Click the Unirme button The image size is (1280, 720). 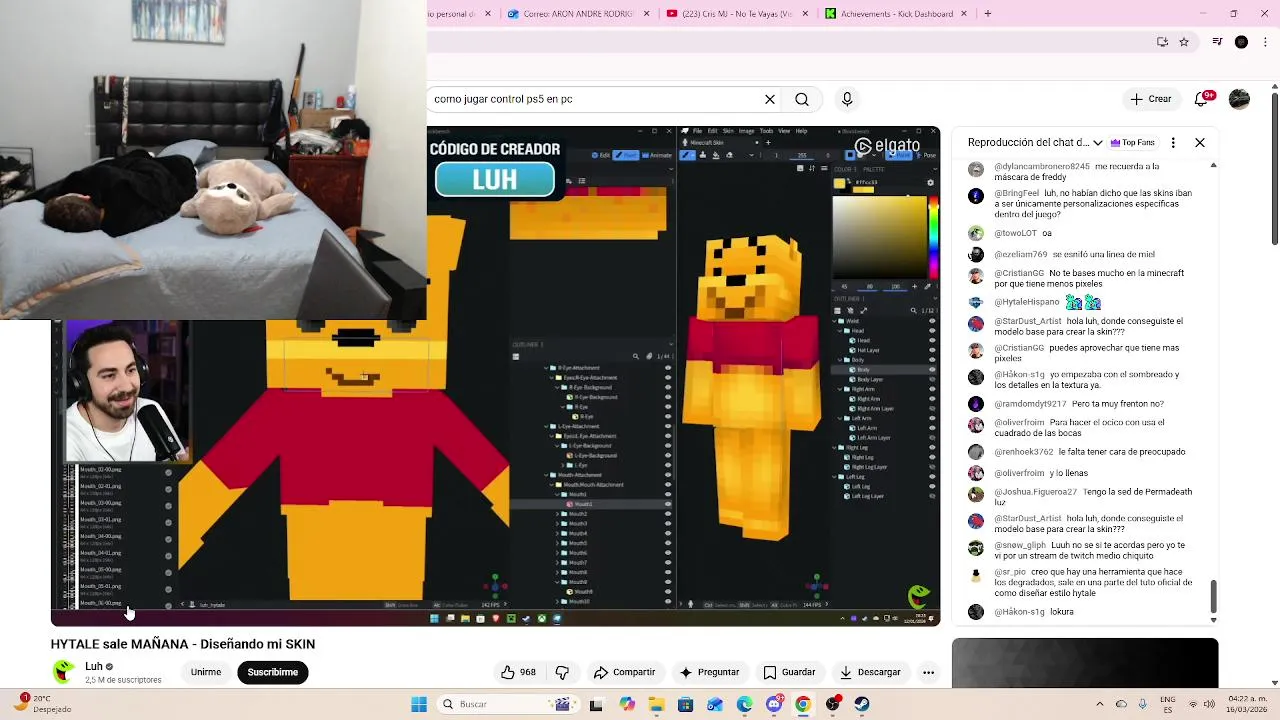pyautogui.click(x=206, y=672)
